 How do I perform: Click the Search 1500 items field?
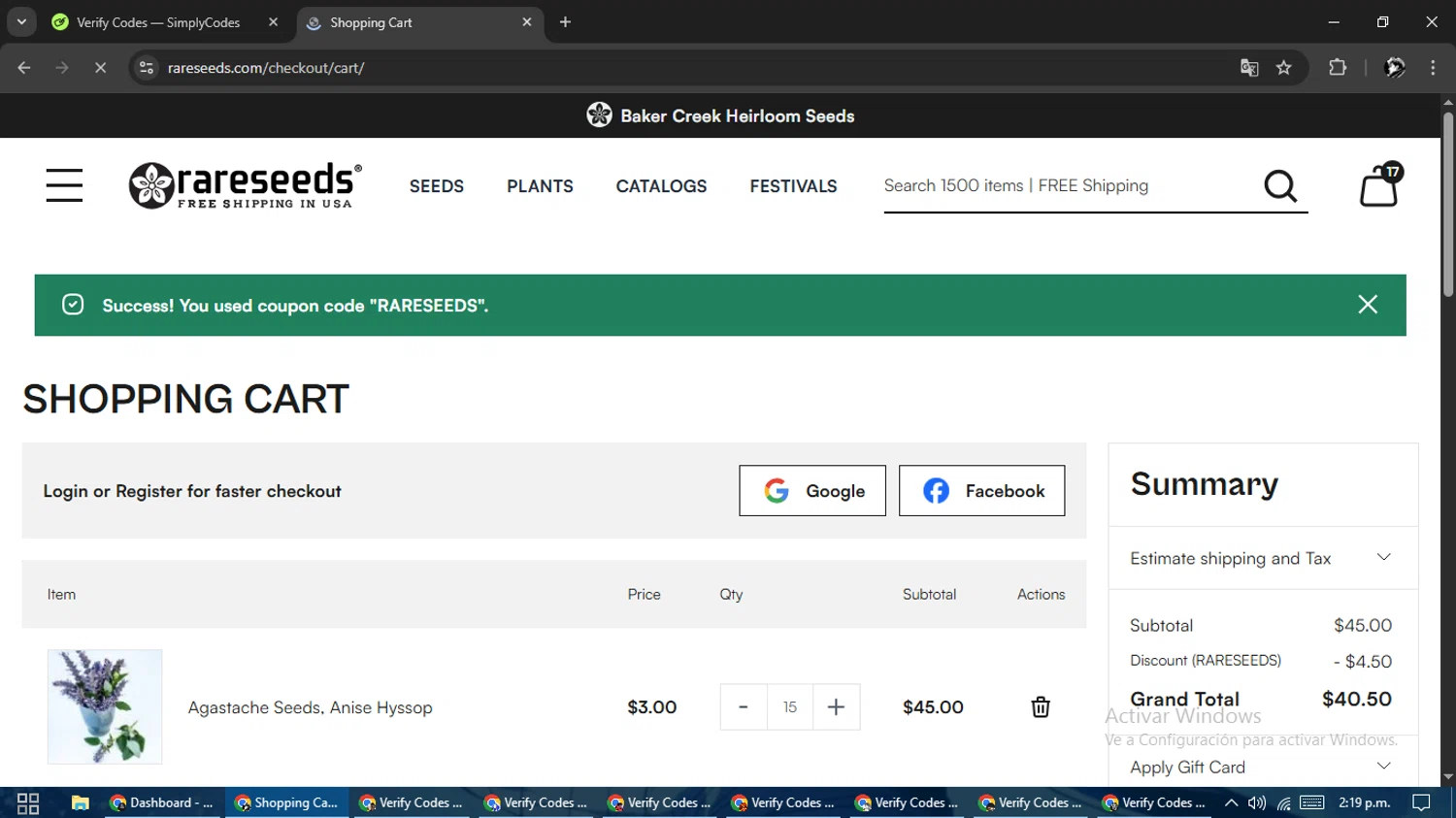click(x=1068, y=185)
